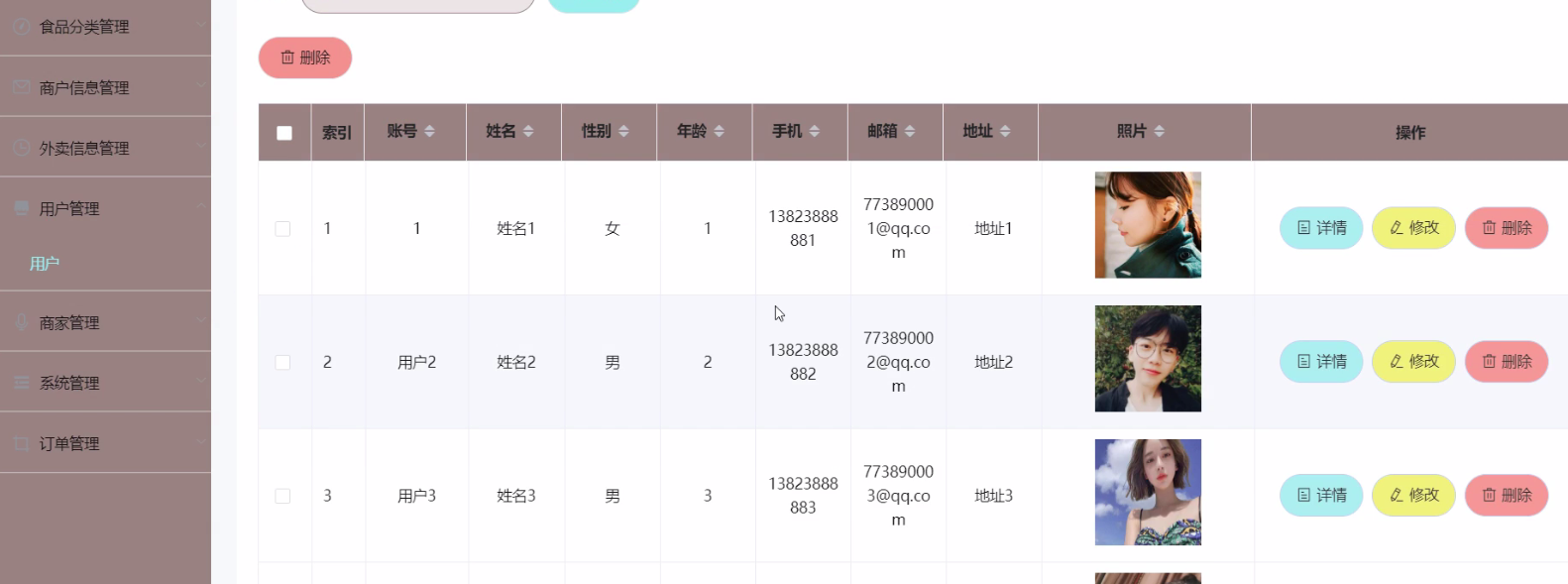Click the 账号 column sort icon

pyautogui.click(x=429, y=131)
